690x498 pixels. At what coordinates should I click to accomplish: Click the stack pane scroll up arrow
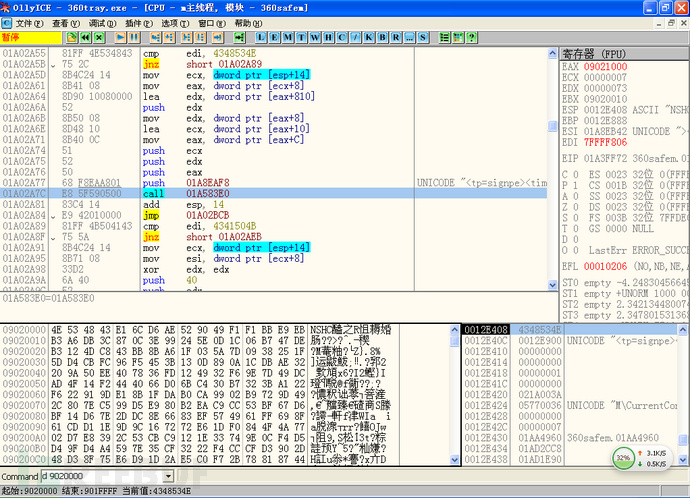pyautogui.click(x=683, y=330)
